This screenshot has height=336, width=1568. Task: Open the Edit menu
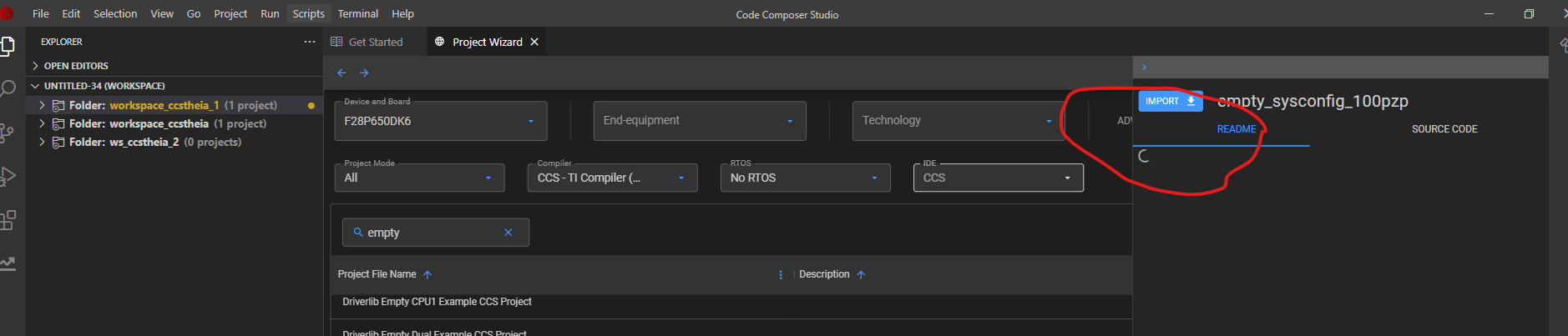(71, 13)
